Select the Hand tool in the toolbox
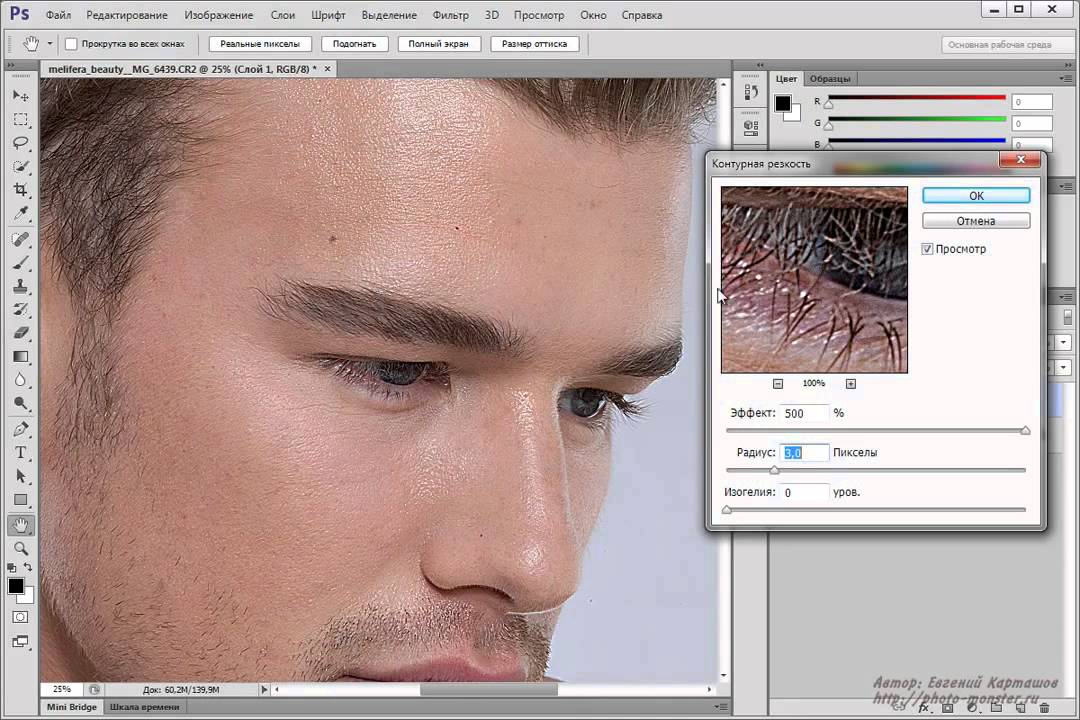The width and height of the screenshot is (1080, 720). [21, 526]
